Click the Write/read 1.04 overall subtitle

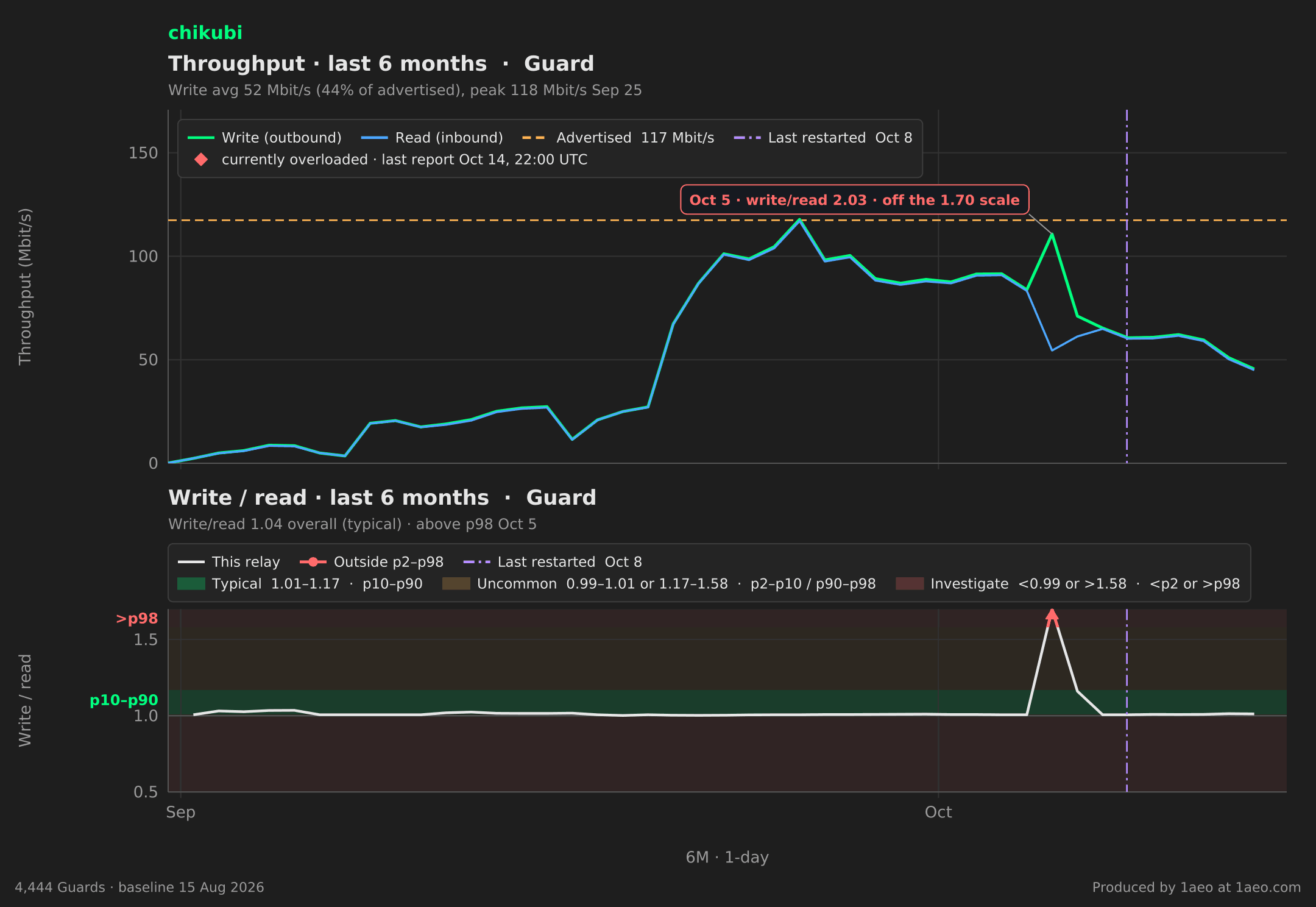click(x=352, y=524)
